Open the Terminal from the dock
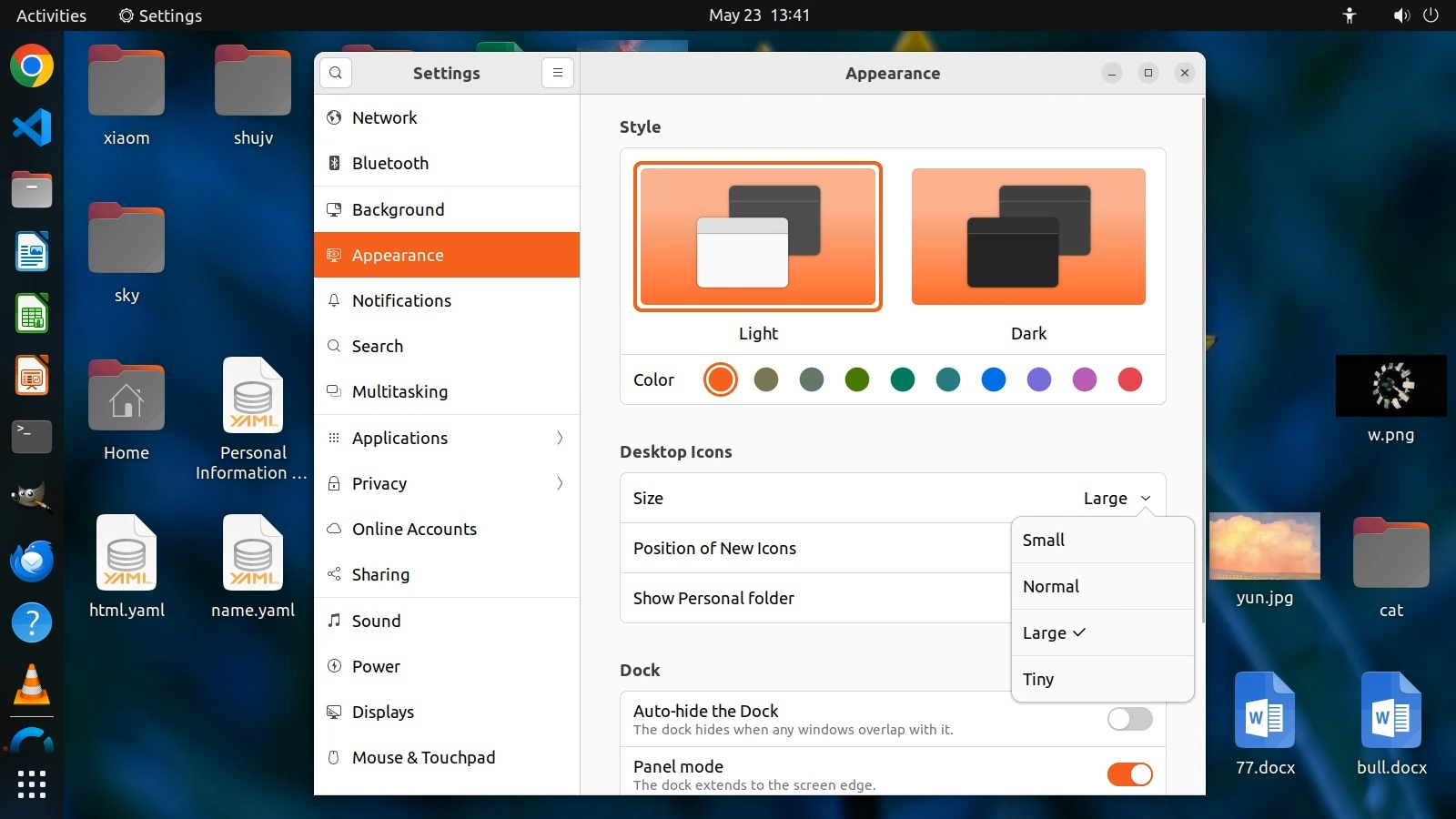 32,436
